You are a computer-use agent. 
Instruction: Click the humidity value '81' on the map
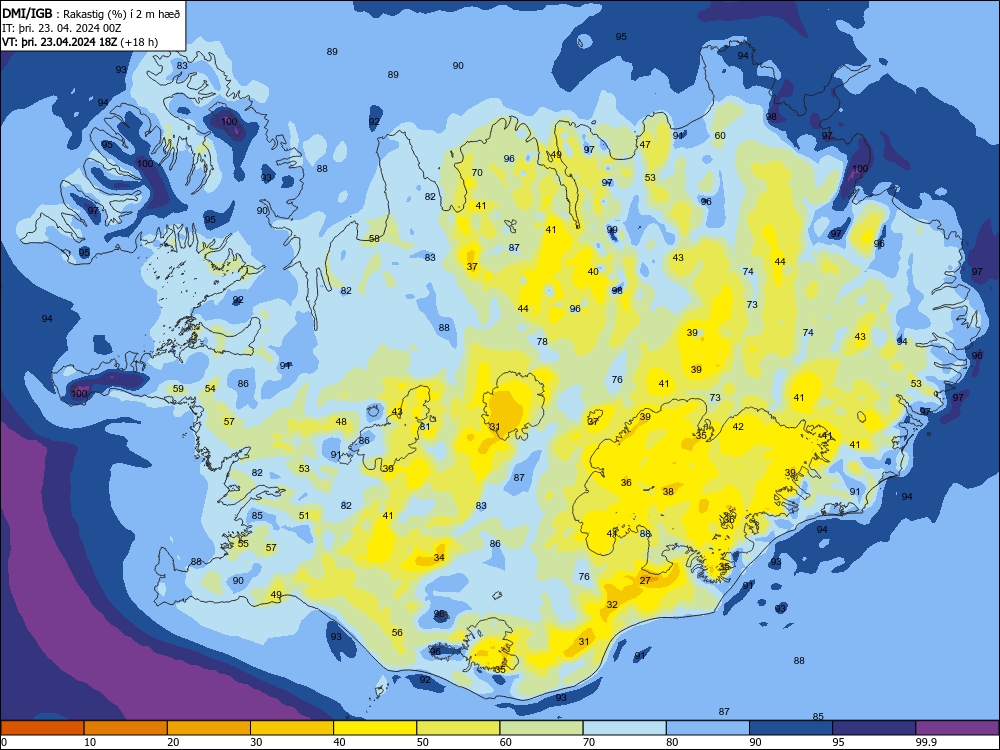(425, 427)
